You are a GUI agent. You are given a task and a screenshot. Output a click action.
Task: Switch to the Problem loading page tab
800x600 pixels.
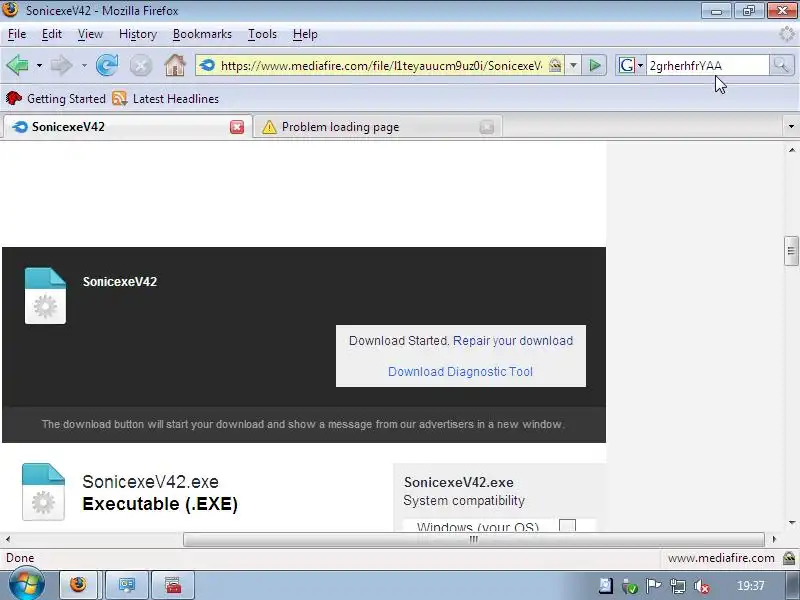pyautogui.click(x=378, y=127)
